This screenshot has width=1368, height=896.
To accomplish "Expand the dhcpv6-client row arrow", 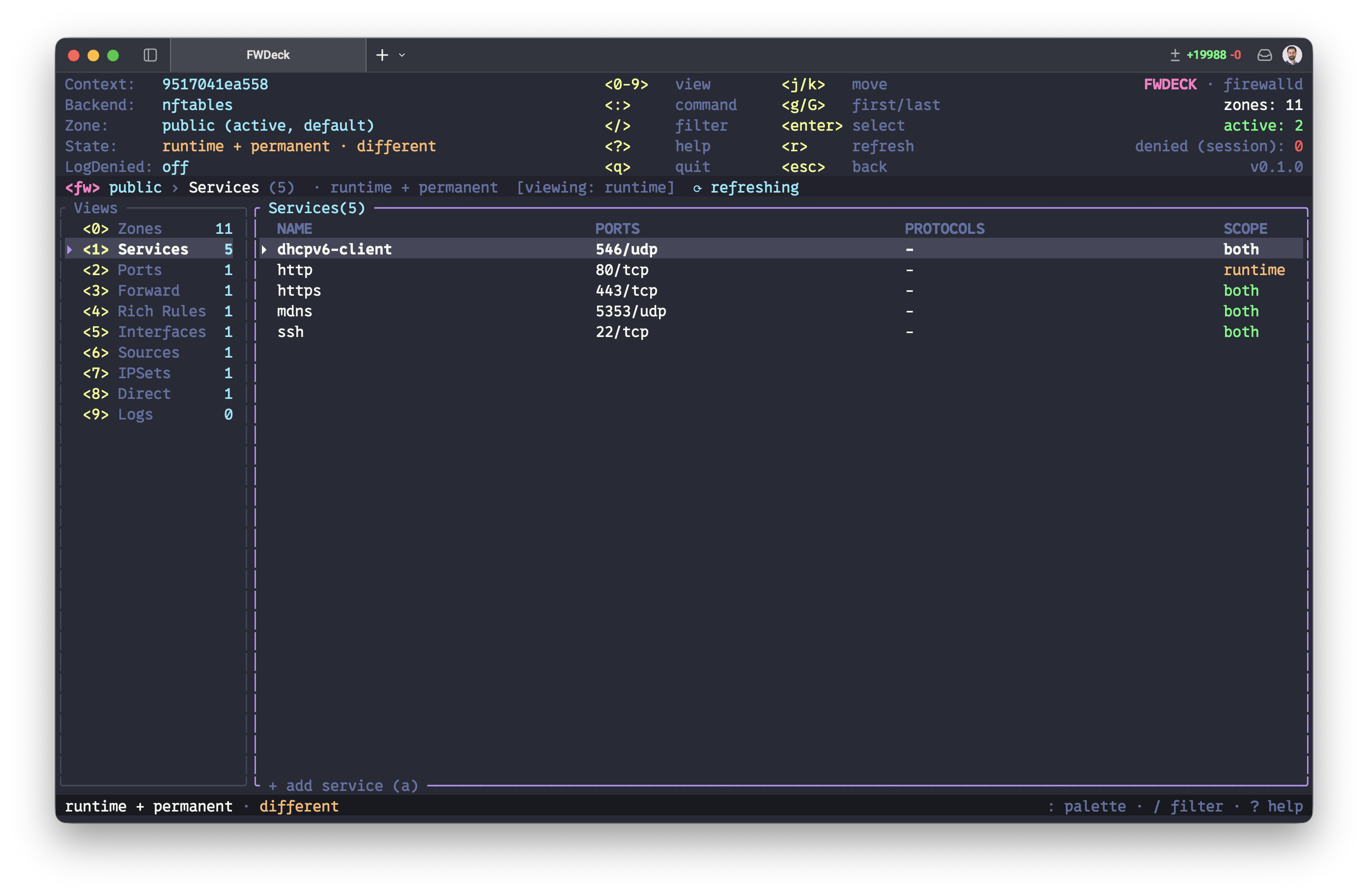I will [x=264, y=250].
